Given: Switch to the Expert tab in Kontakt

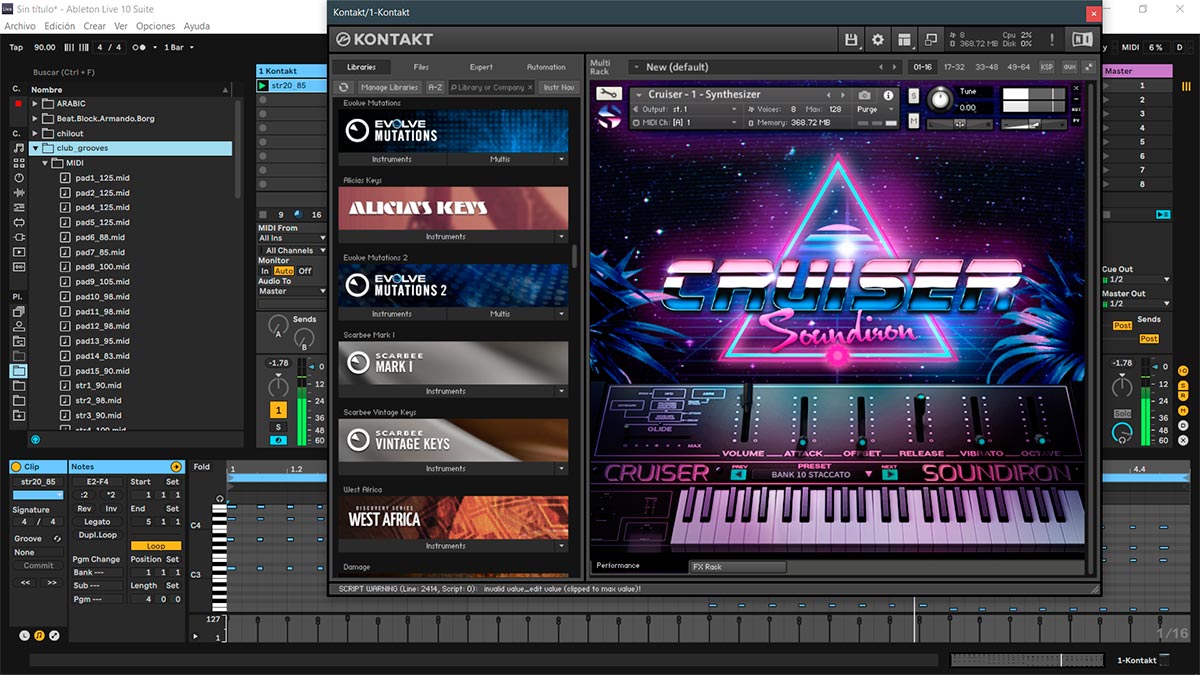Looking at the screenshot, I should click(x=481, y=67).
